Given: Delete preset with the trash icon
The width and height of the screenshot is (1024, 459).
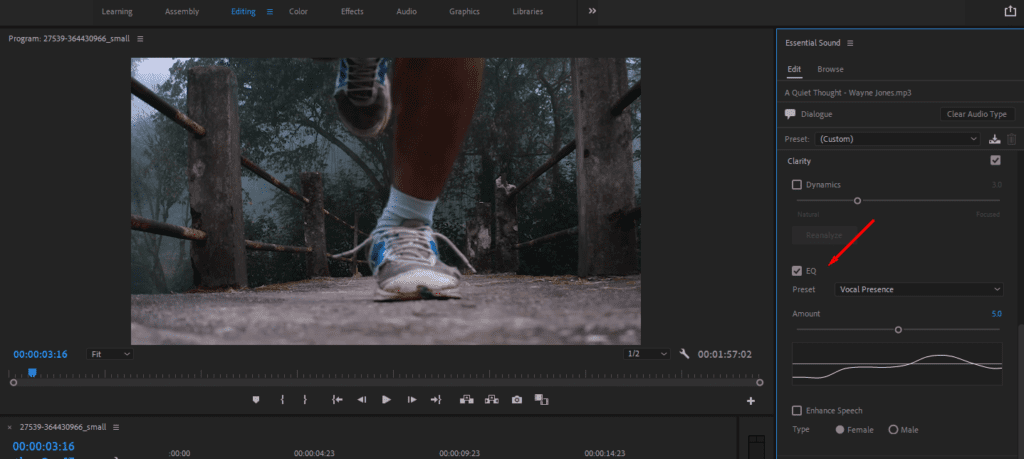Looking at the screenshot, I should 1012,139.
